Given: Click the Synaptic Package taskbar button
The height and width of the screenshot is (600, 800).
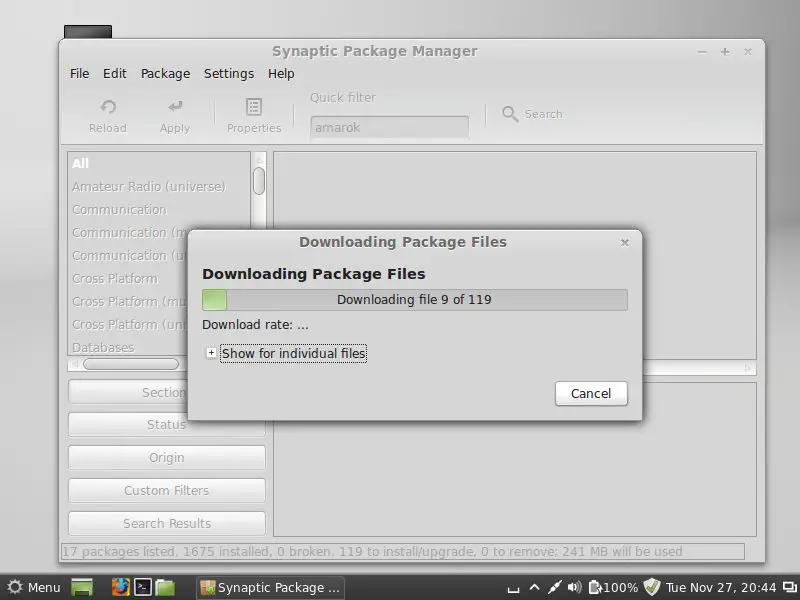Looking at the screenshot, I should click(x=270, y=588).
